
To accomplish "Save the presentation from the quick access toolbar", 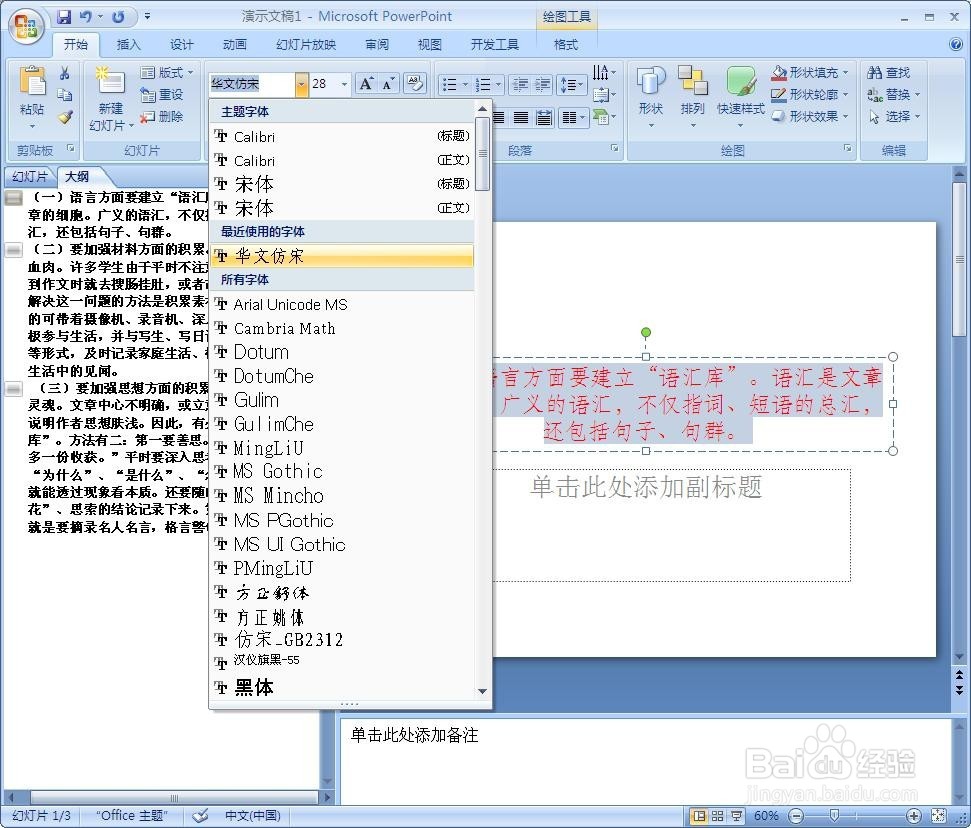I will click(x=64, y=17).
